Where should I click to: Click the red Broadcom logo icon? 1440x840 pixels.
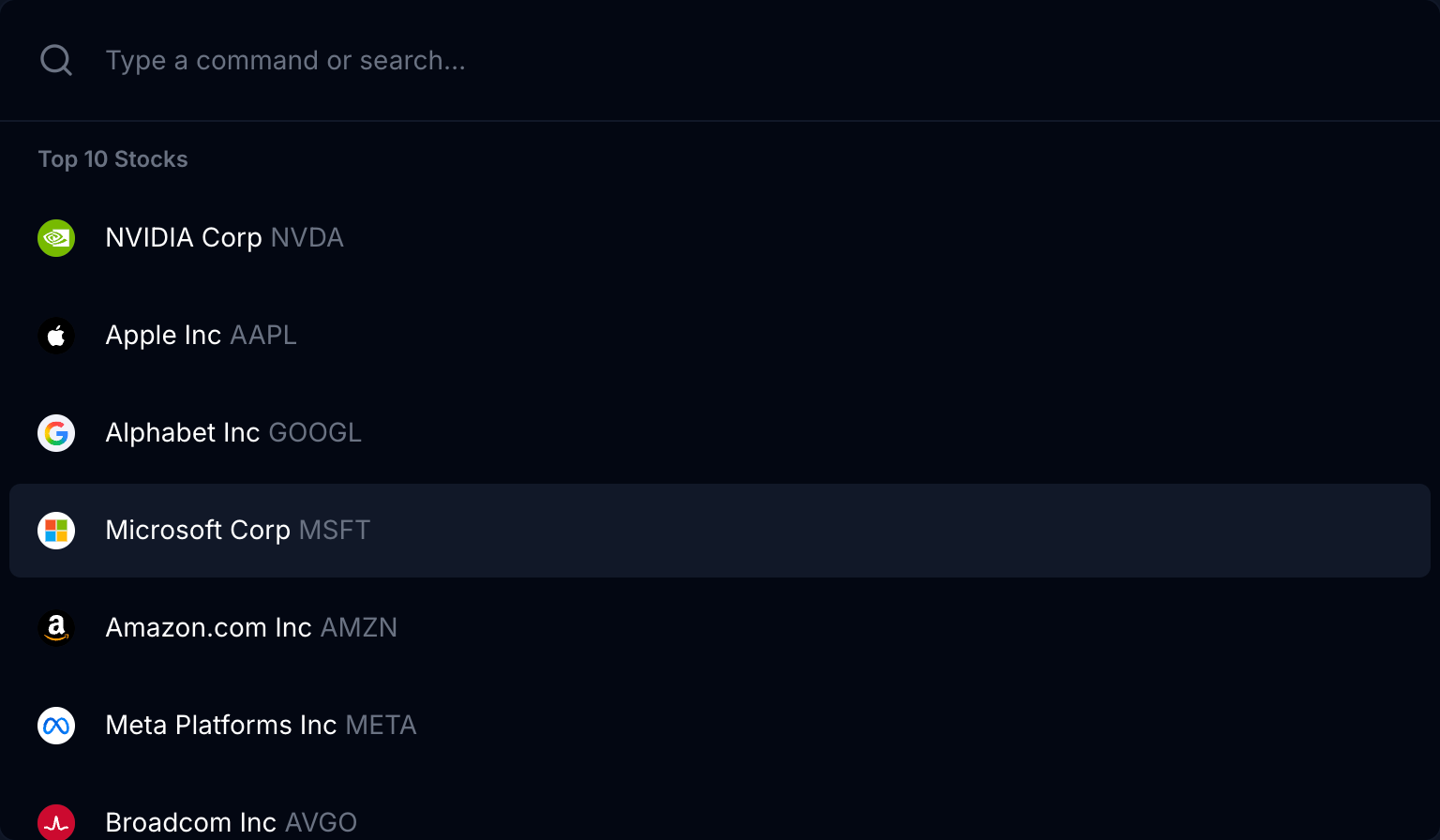pos(56,822)
